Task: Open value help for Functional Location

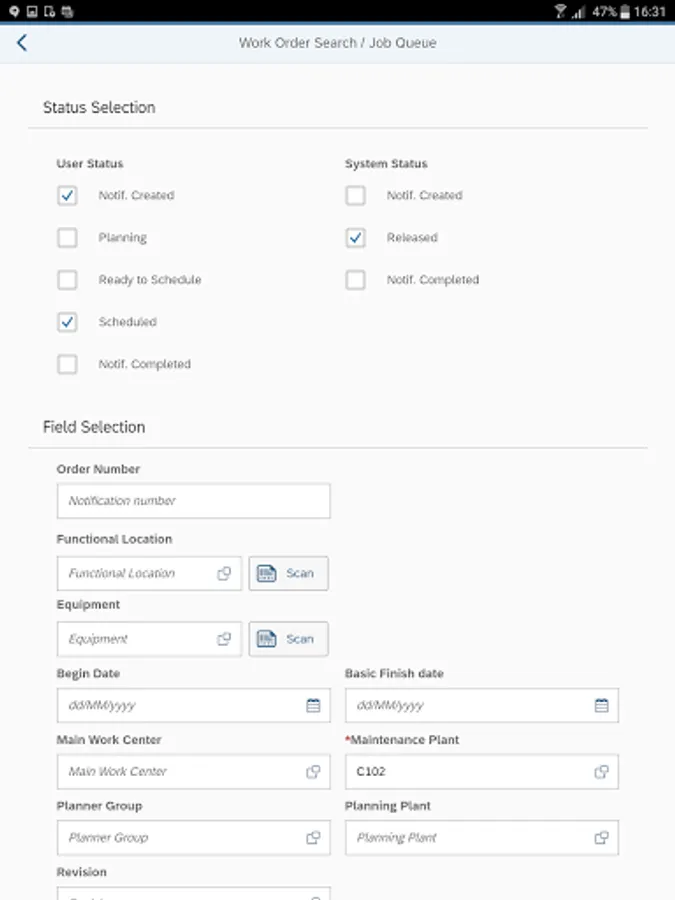Action: tap(224, 573)
